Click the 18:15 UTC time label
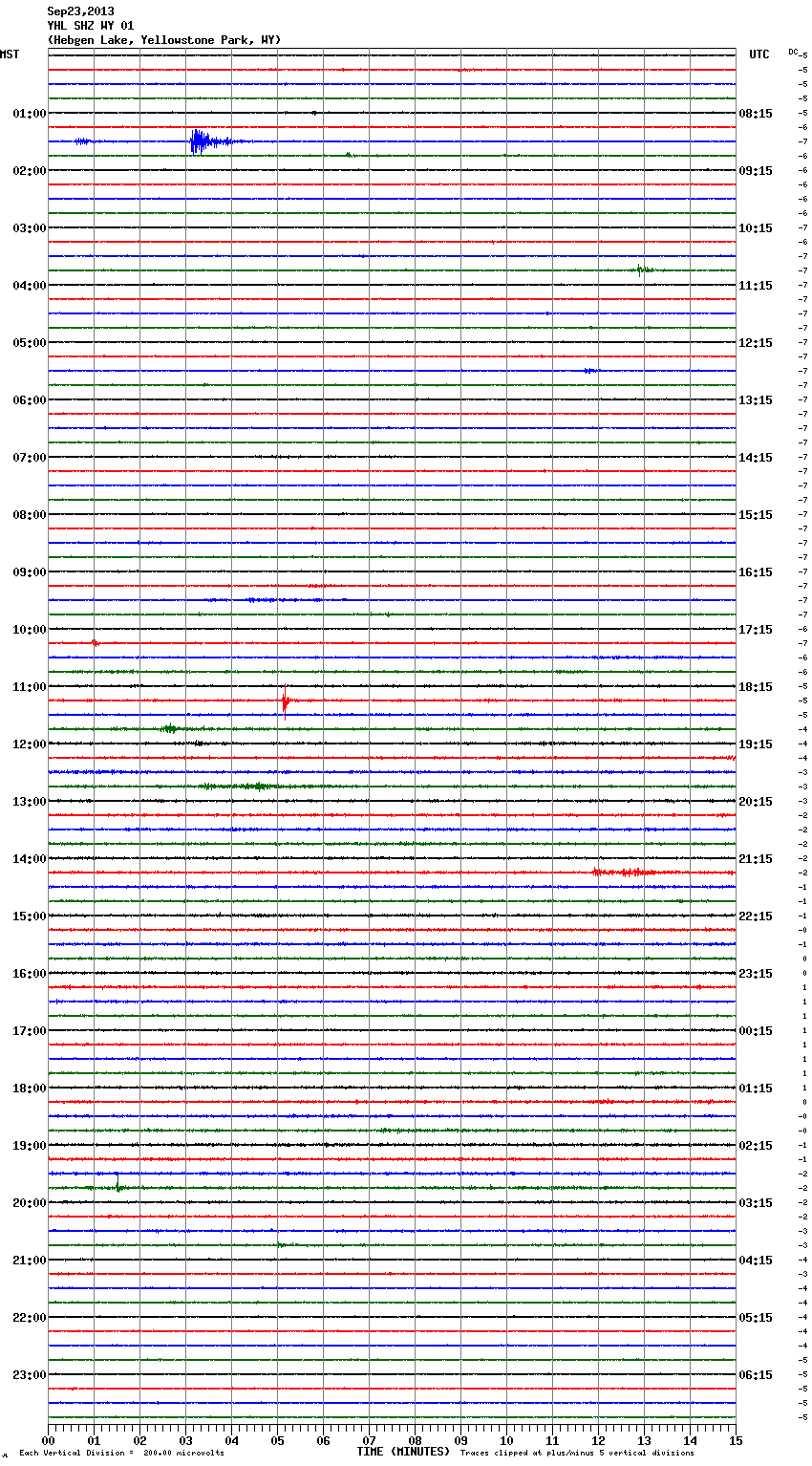Screen dimensions: 812x1466 click(x=756, y=687)
